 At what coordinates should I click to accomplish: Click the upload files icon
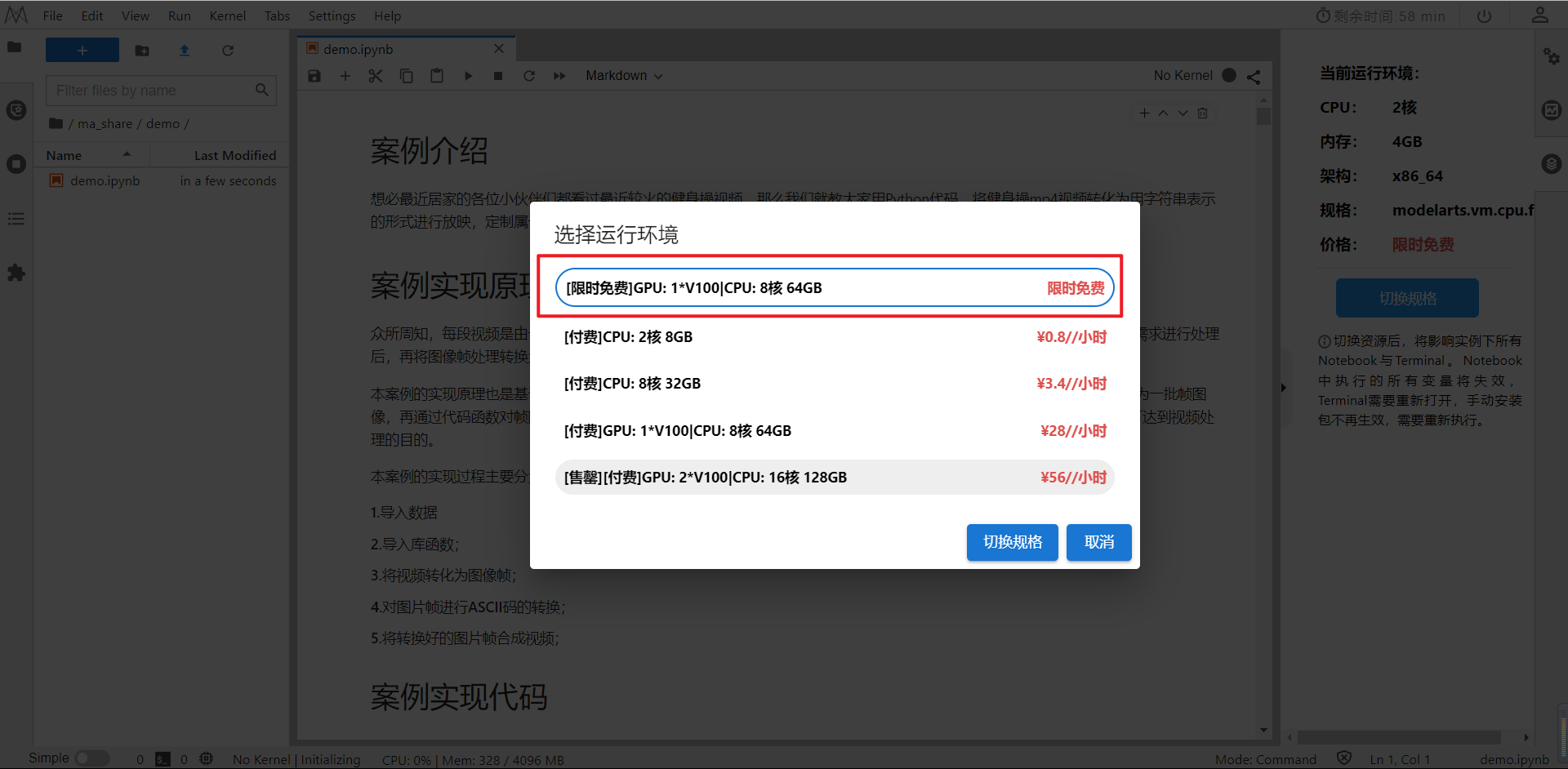(x=185, y=51)
